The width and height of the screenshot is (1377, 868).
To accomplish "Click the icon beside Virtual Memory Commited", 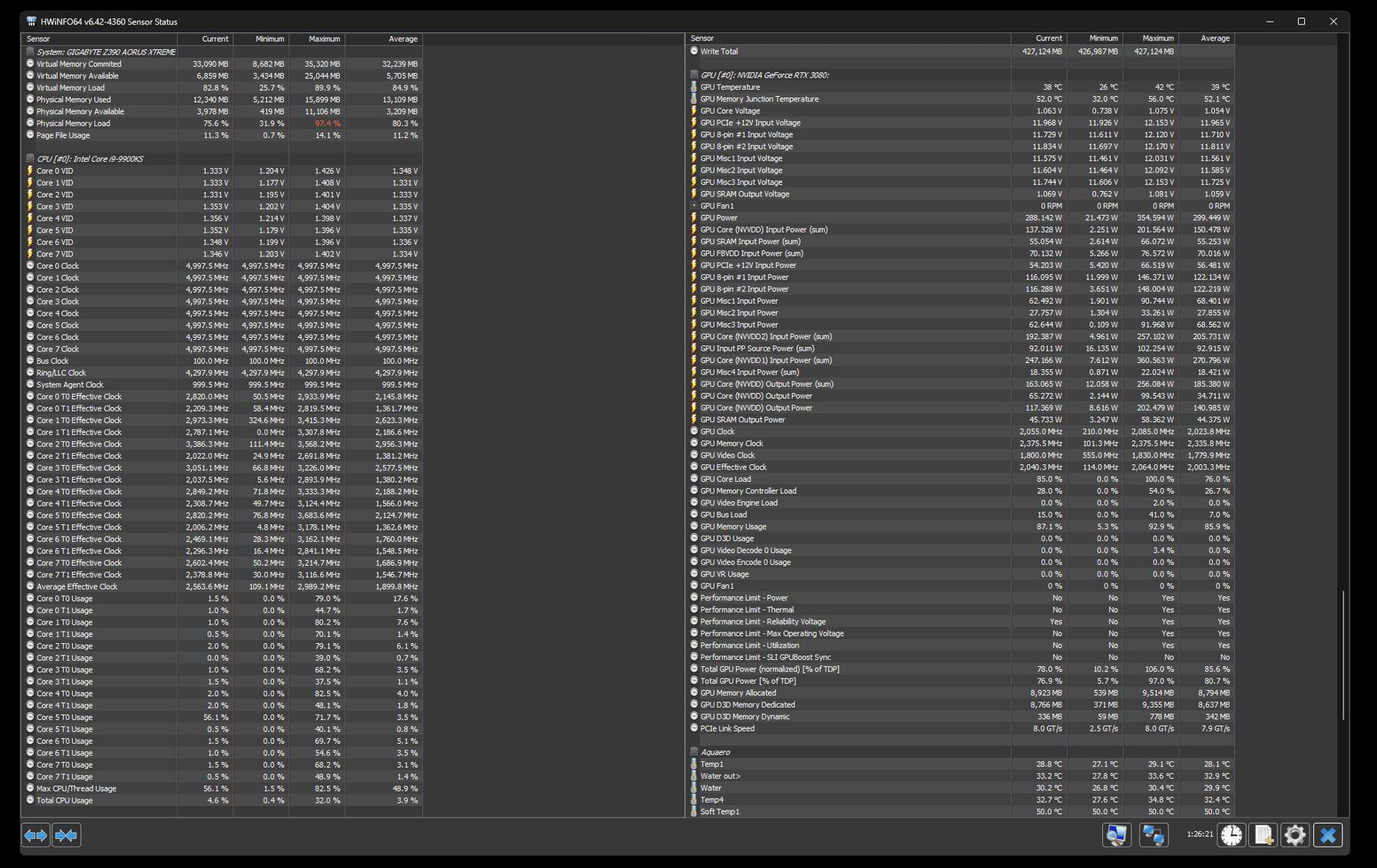I will [x=30, y=64].
